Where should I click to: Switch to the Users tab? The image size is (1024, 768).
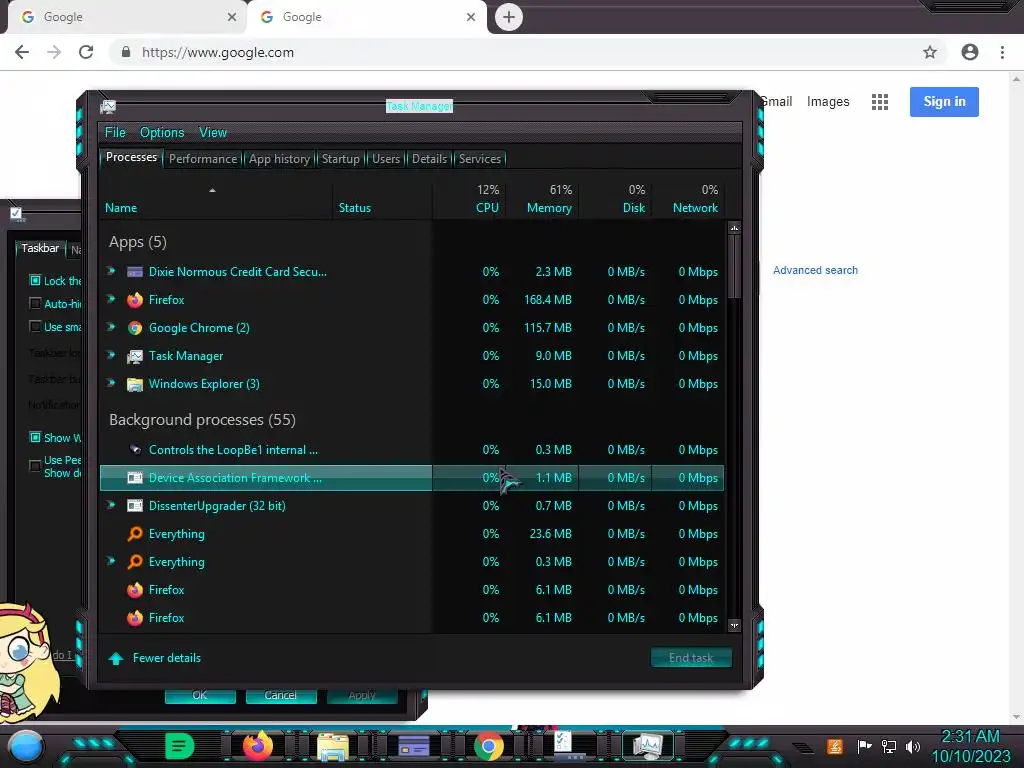pyautogui.click(x=385, y=159)
